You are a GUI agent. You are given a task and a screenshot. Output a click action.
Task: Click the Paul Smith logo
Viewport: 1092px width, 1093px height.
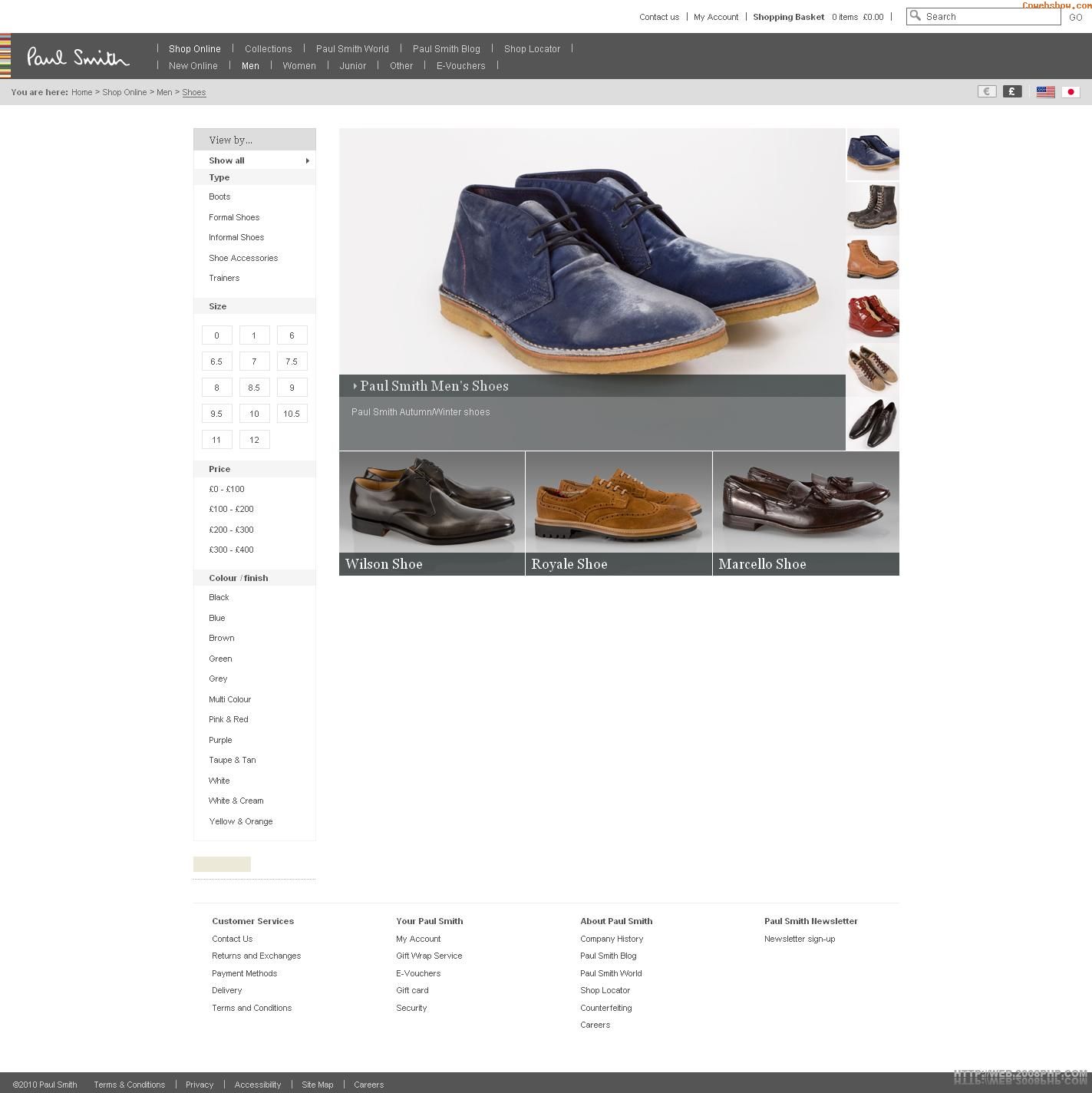click(x=78, y=57)
